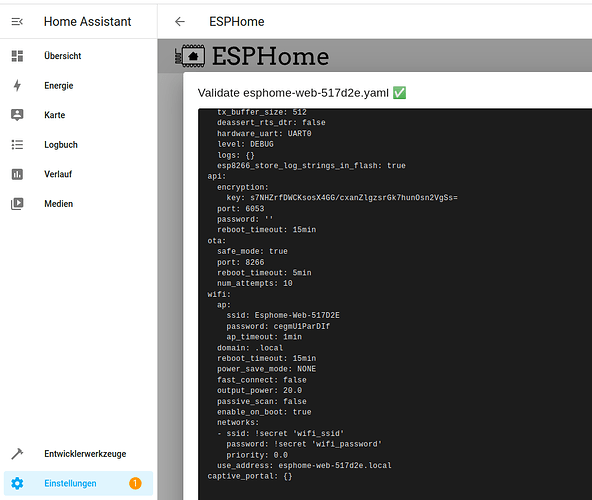Click the Karte map icon
This screenshot has width=592, height=500.
17,115
